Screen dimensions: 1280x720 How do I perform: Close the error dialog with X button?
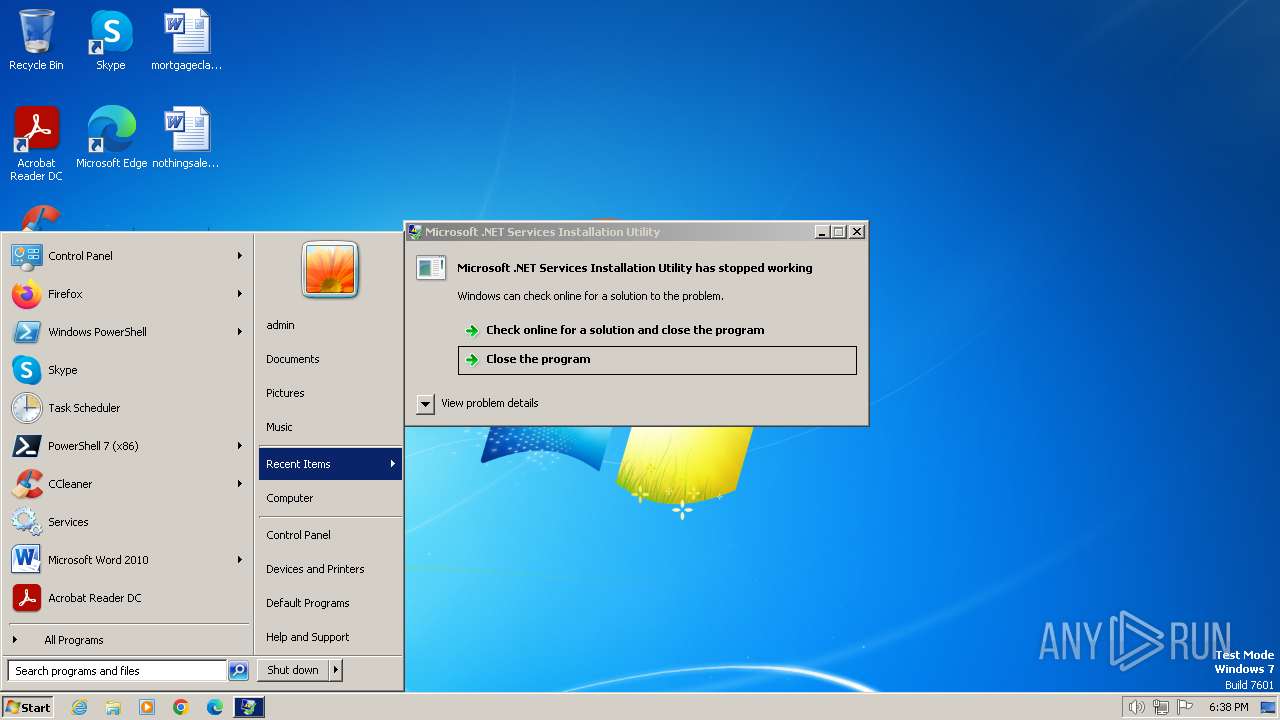[x=857, y=232]
